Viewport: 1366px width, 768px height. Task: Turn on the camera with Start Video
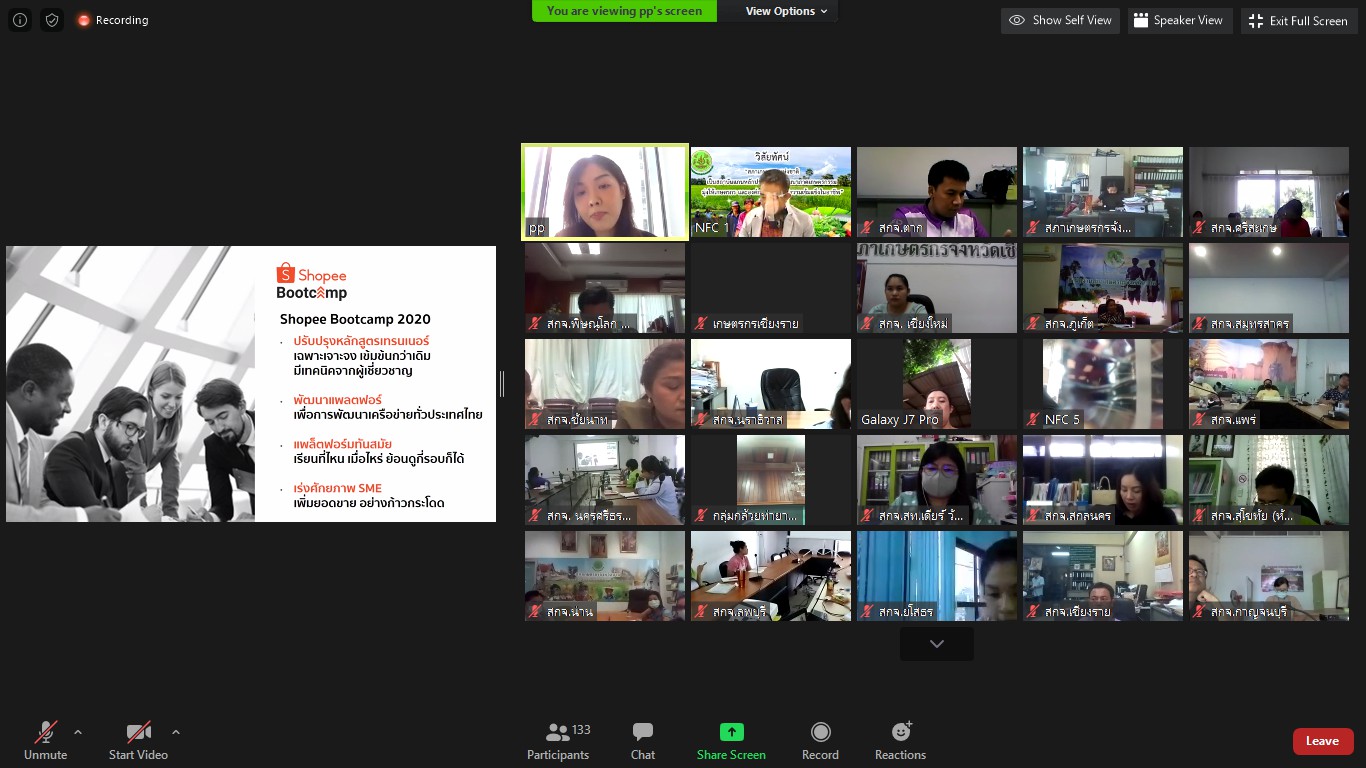click(x=138, y=742)
